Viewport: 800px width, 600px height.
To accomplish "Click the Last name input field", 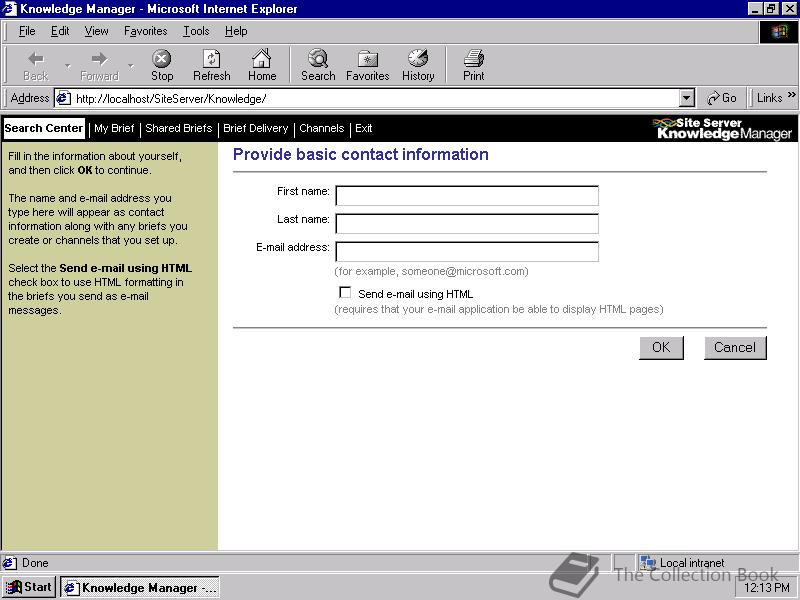I will [x=467, y=223].
